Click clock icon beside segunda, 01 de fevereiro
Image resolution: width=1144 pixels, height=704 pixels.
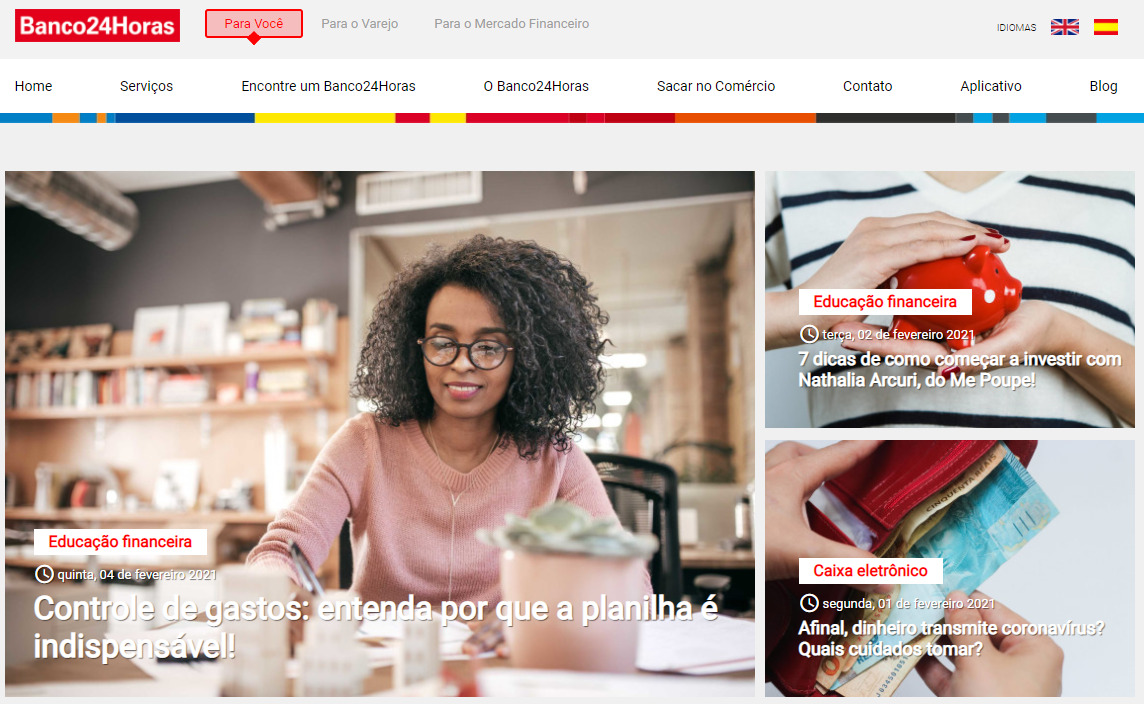pos(808,603)
